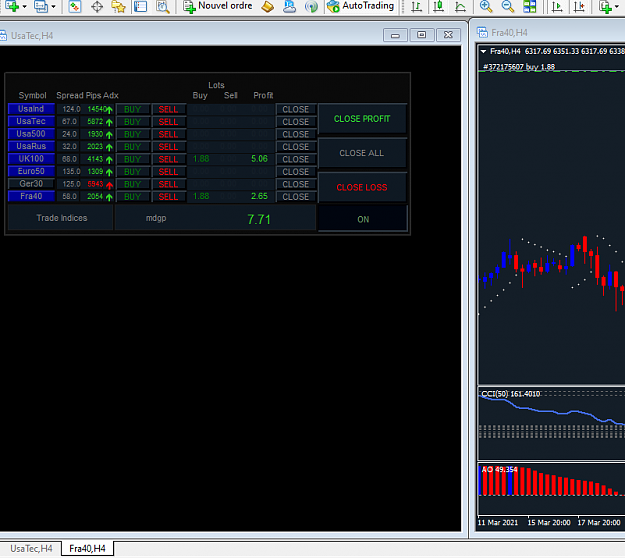This screenshot has height=558, width=625.
Task: Click the 5.06 profit value for UK100
Action: [x=259, y=159]
